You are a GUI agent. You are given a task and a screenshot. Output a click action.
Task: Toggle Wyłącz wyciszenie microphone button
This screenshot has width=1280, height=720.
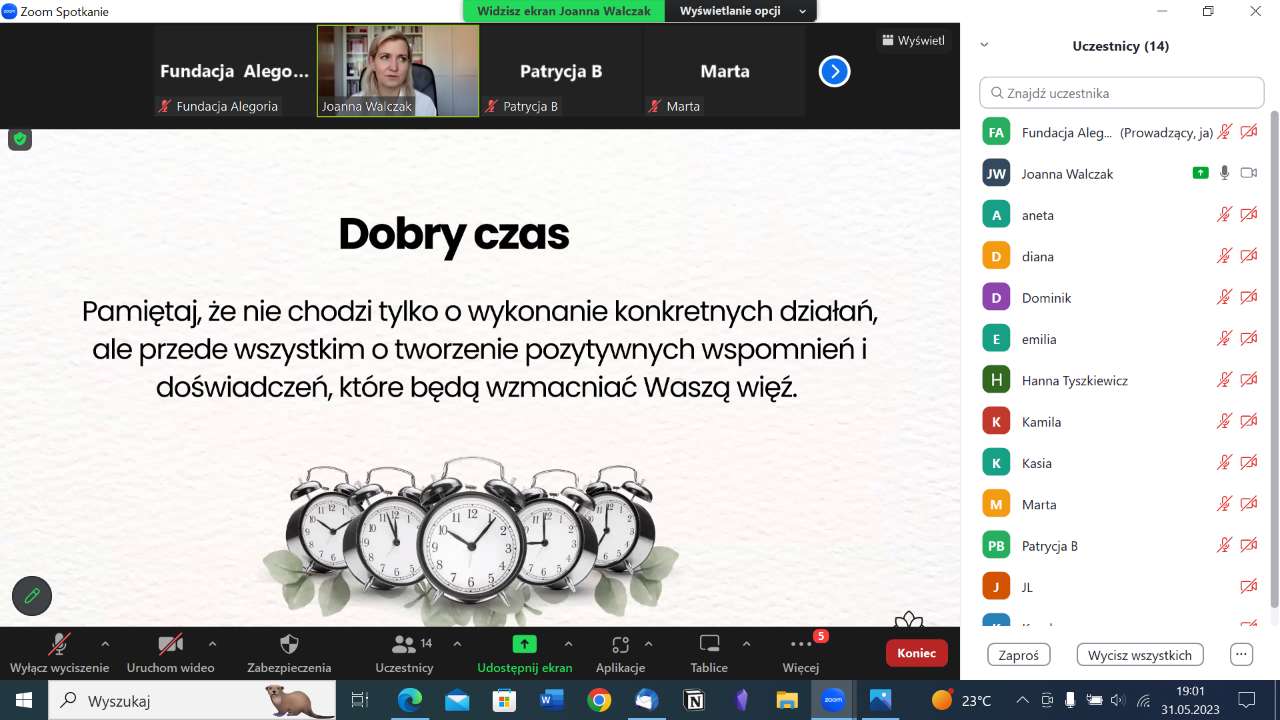[x=59, y=644]
